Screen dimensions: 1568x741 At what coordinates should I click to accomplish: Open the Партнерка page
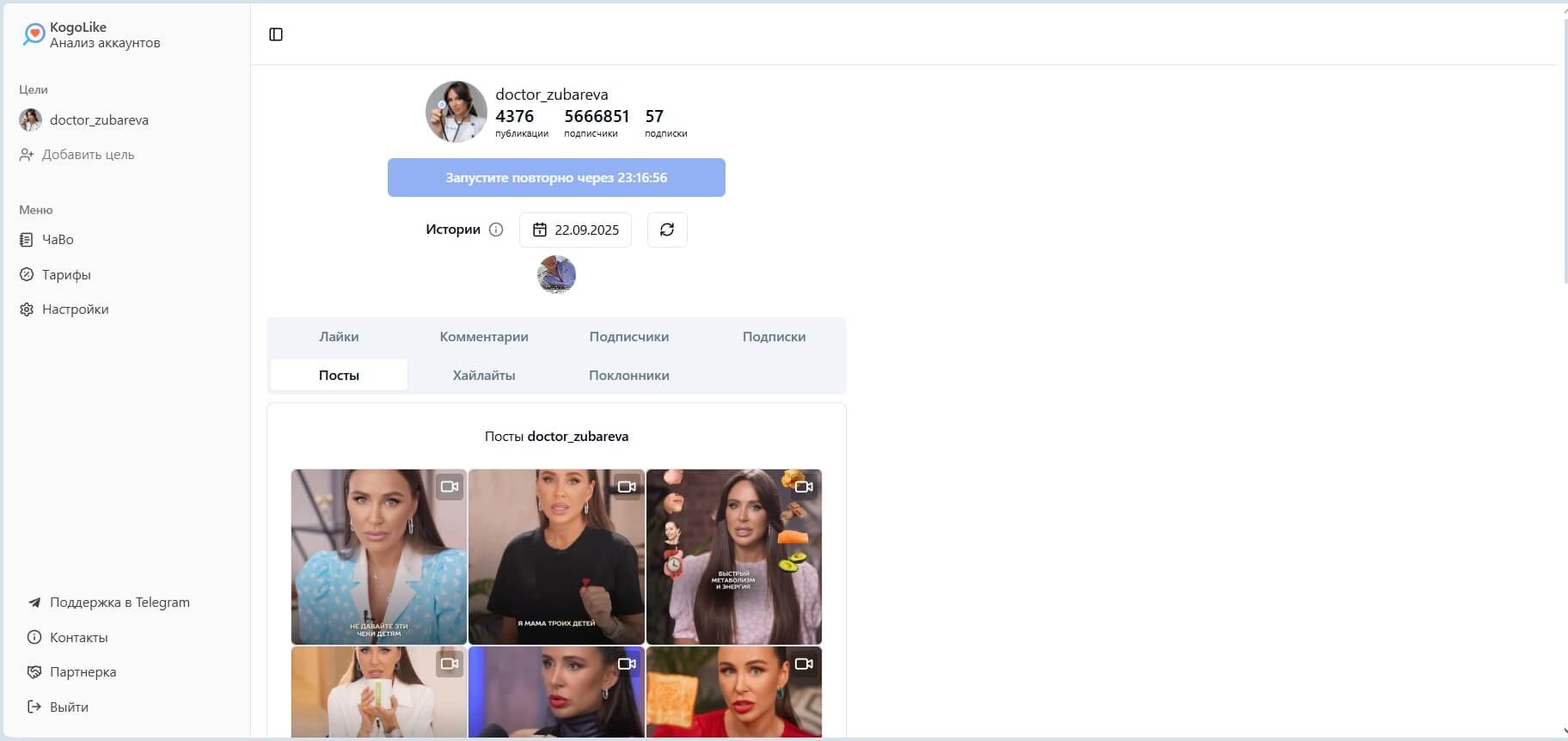71,672
